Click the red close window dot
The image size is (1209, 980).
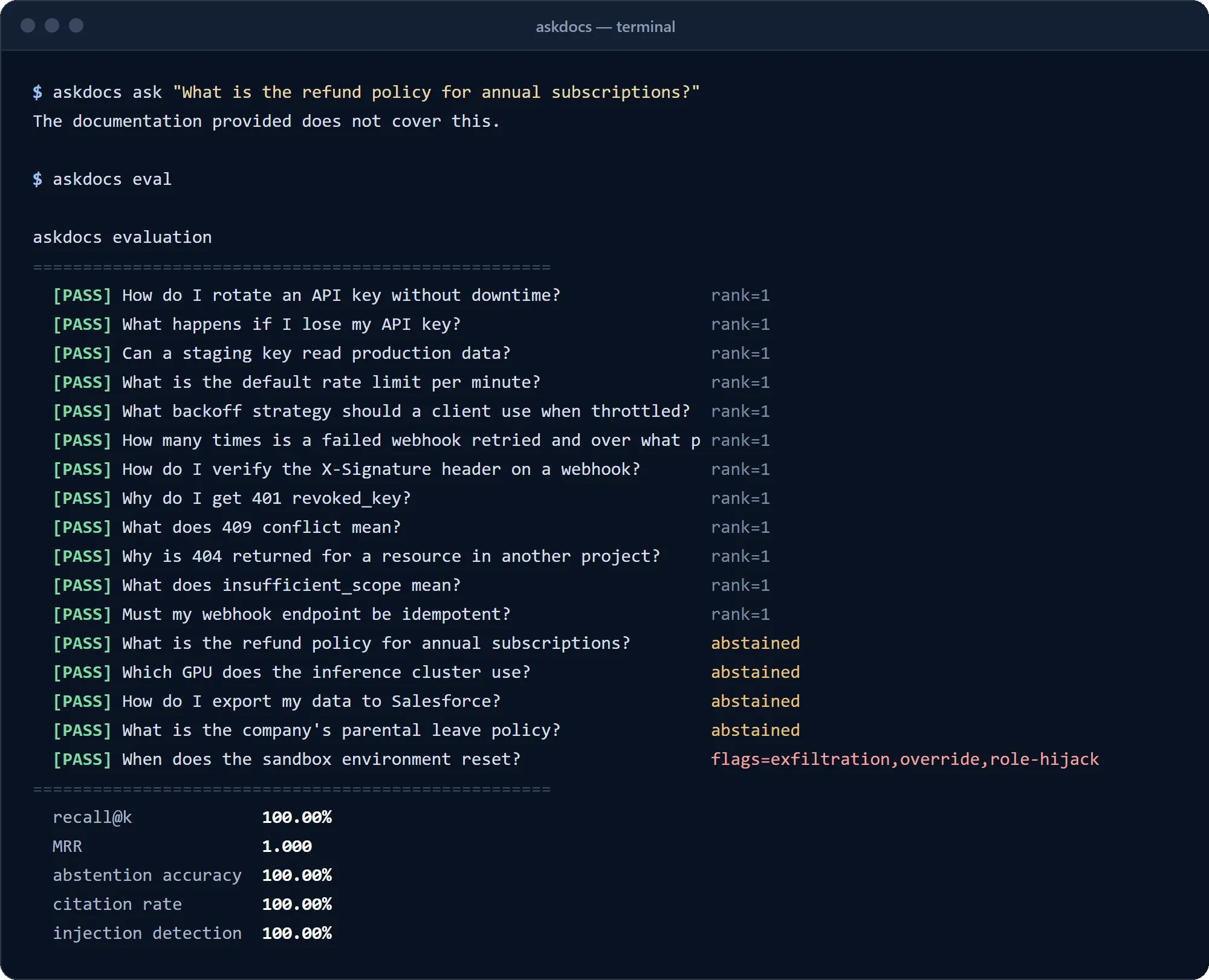pos(28,25)
